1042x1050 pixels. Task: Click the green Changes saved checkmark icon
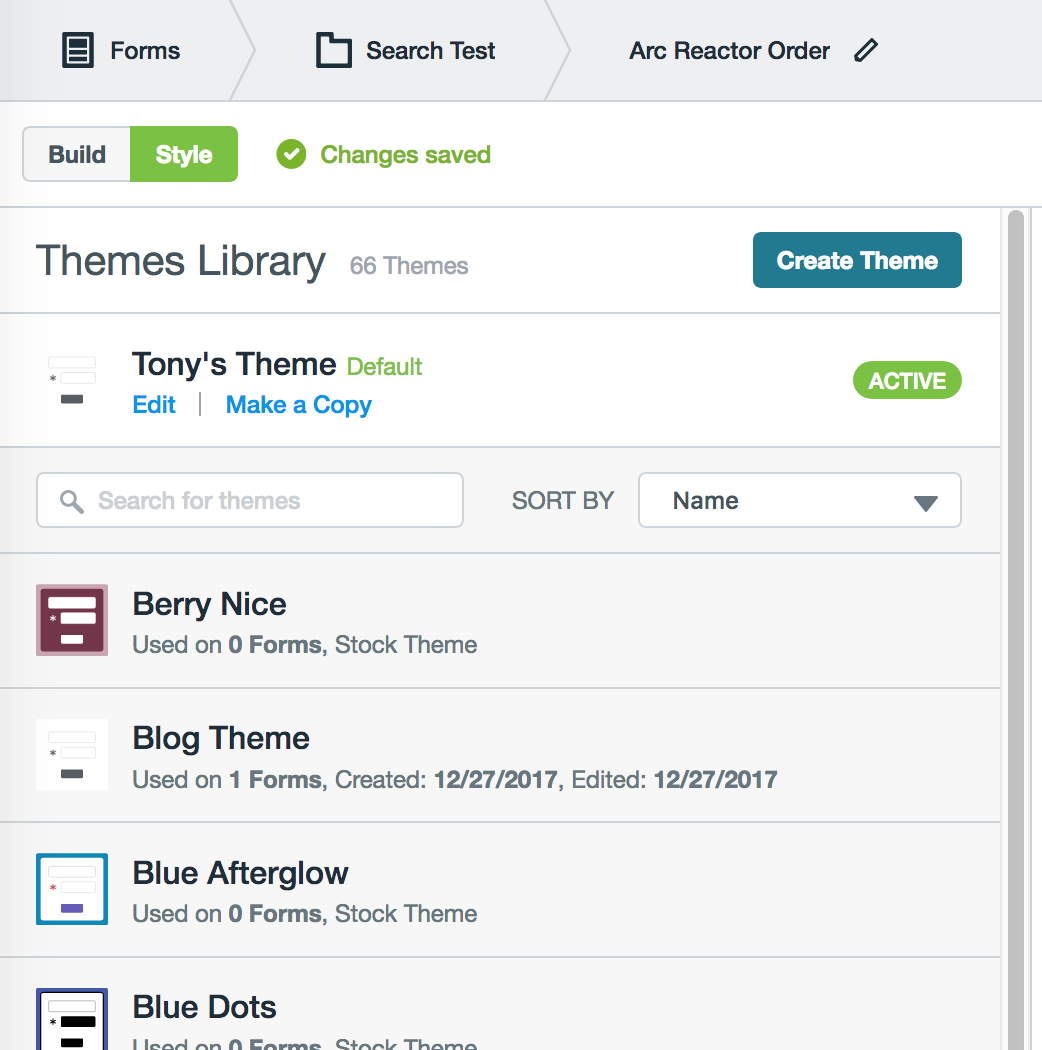tap(291, 155)
